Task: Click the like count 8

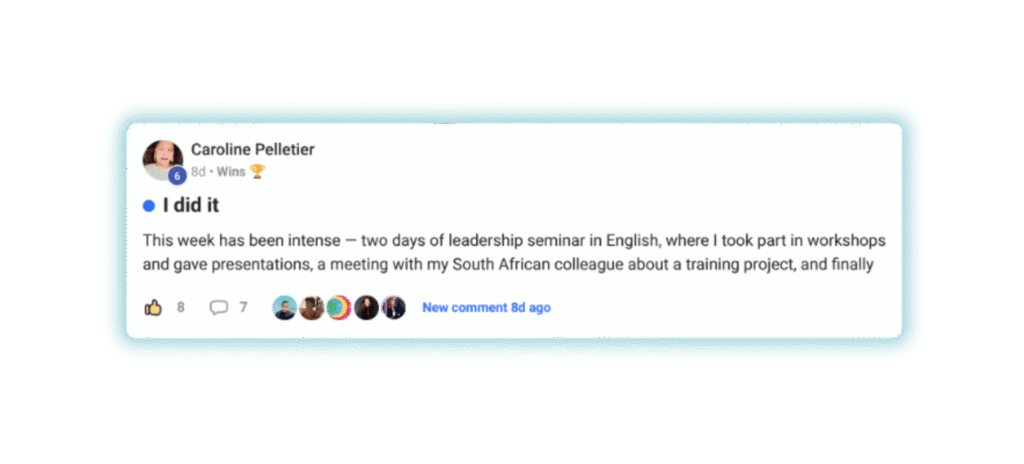Action: coord(181,307)
